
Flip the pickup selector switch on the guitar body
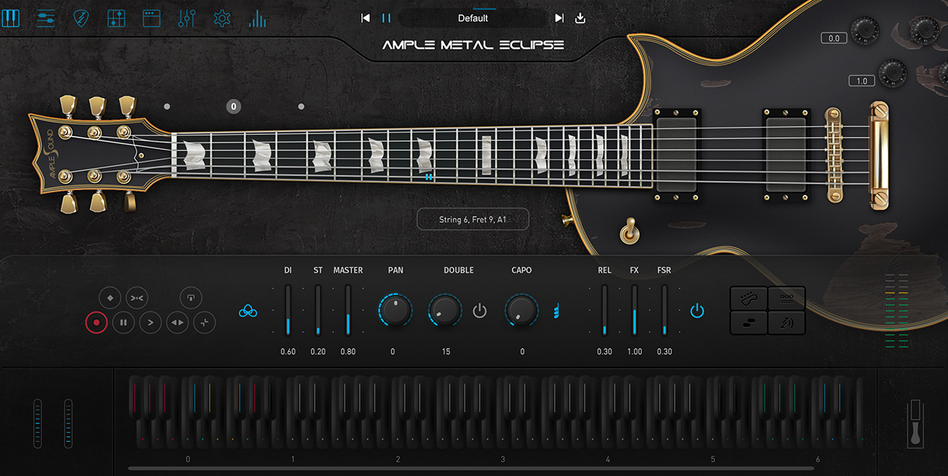click(630, 231)
